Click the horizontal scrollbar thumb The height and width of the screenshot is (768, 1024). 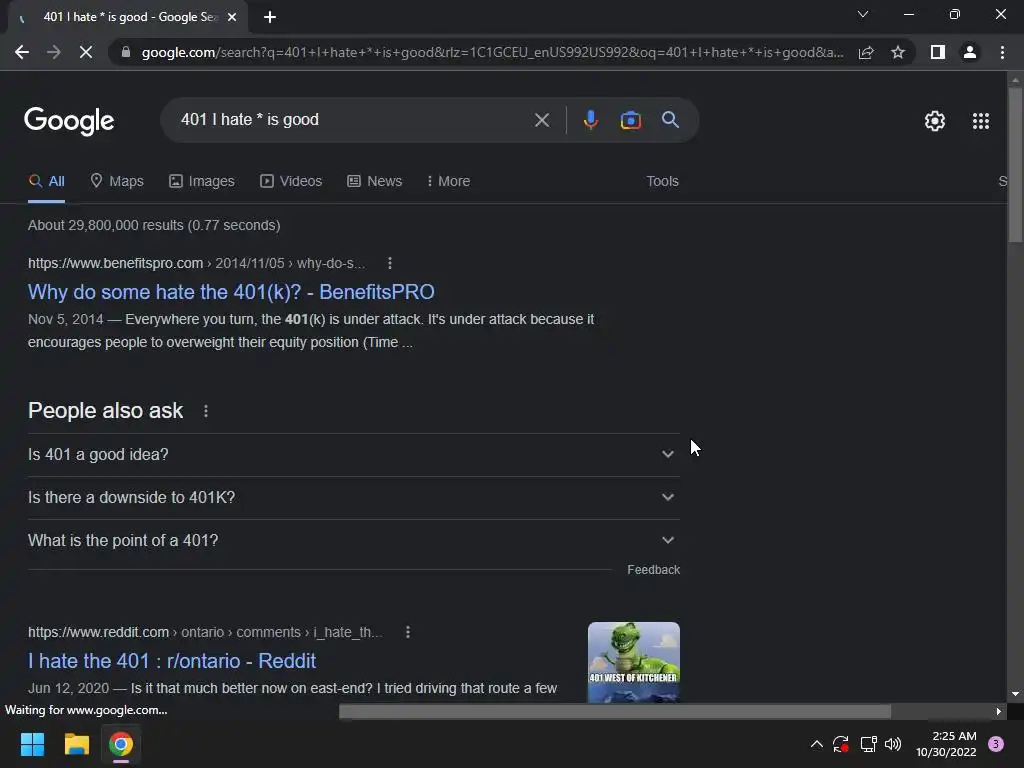pyautogui.click(x=615, y=711)
